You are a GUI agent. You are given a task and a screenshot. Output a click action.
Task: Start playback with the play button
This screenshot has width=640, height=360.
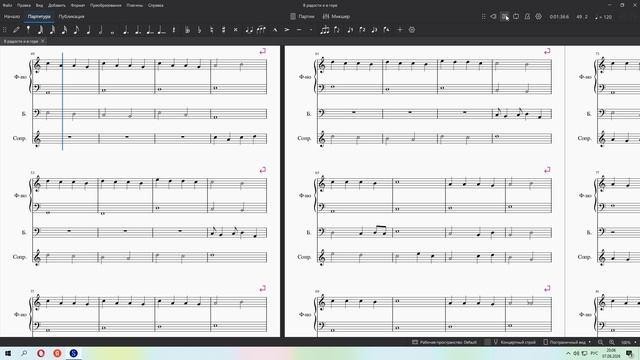point(505,16)
